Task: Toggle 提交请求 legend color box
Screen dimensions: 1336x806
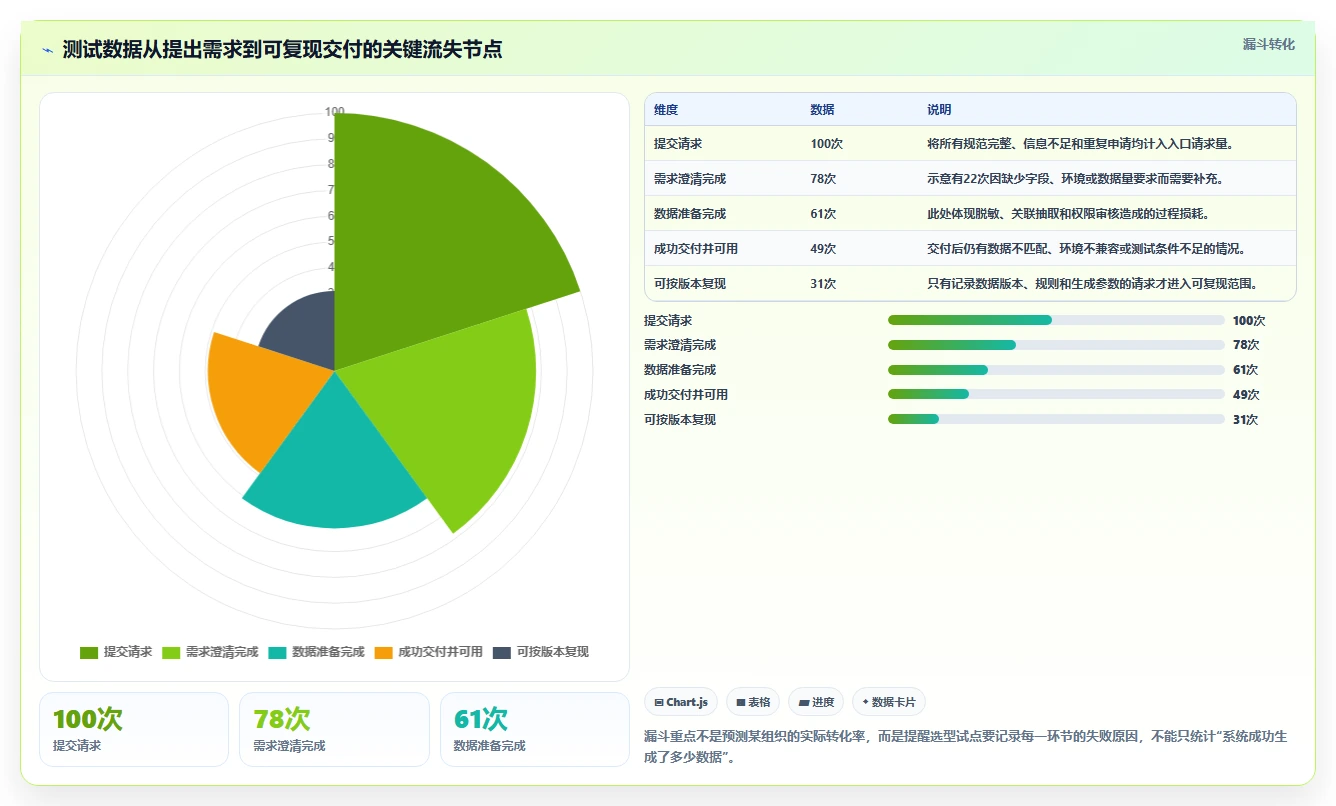Action: [x=89, y=652]
